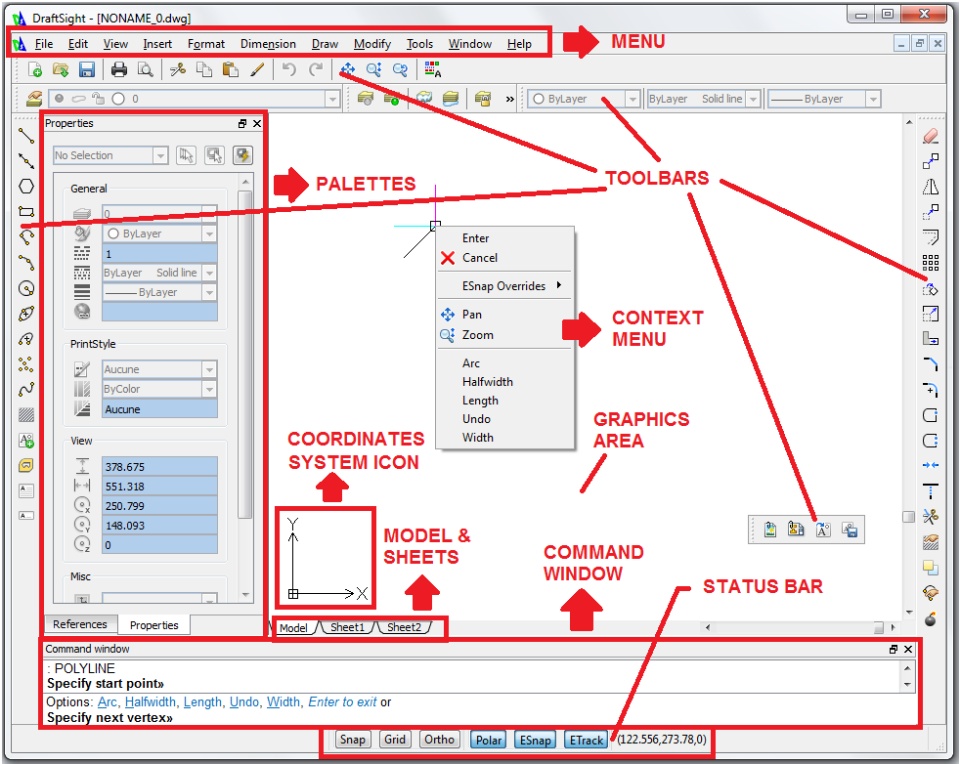Expand the toolbar overflow chevron
The width and height of the screenshot is (960, 764).
click(509, 99)
